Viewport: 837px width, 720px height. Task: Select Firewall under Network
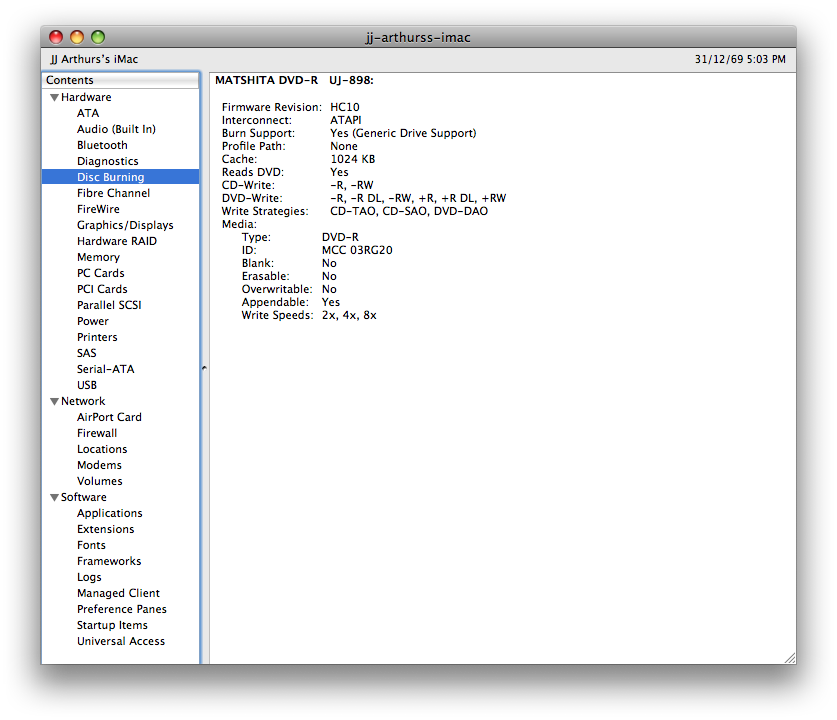(97, 433)
